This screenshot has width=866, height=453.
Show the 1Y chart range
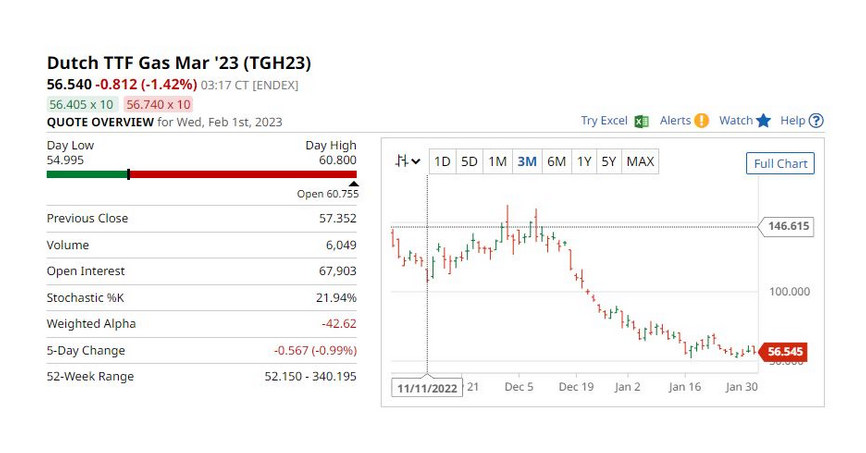click(x=584, y=161)
